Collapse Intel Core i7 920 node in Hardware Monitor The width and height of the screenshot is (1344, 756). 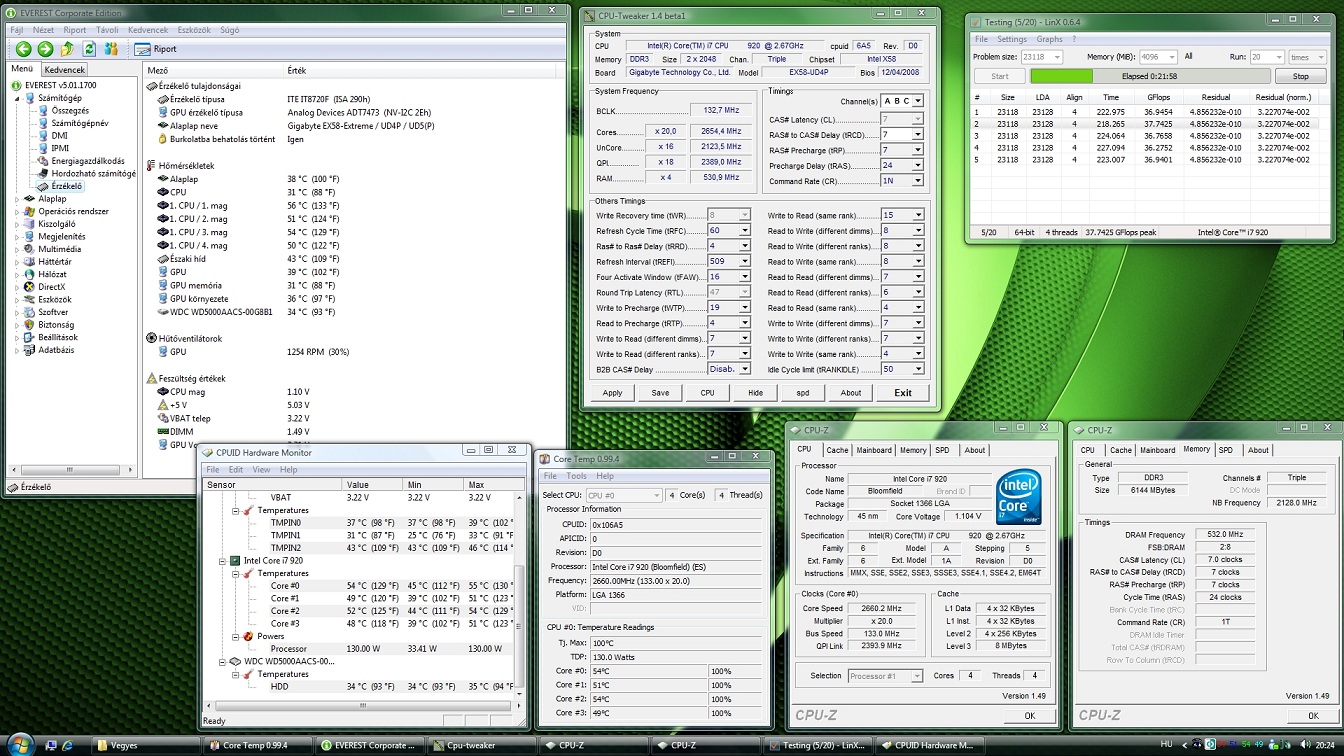pos(222,561)
